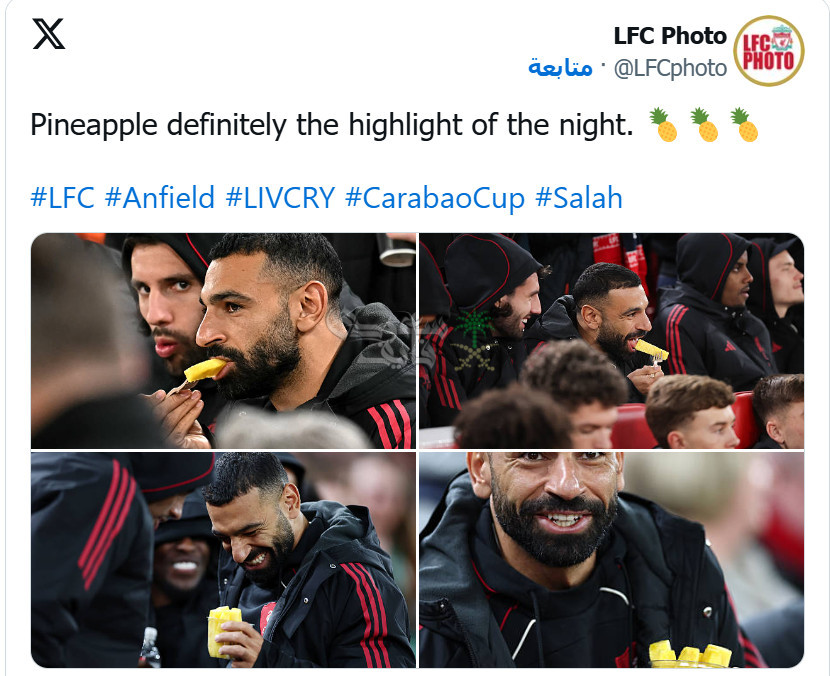Open the #LFC hashtag

click(x=62, y=198)
